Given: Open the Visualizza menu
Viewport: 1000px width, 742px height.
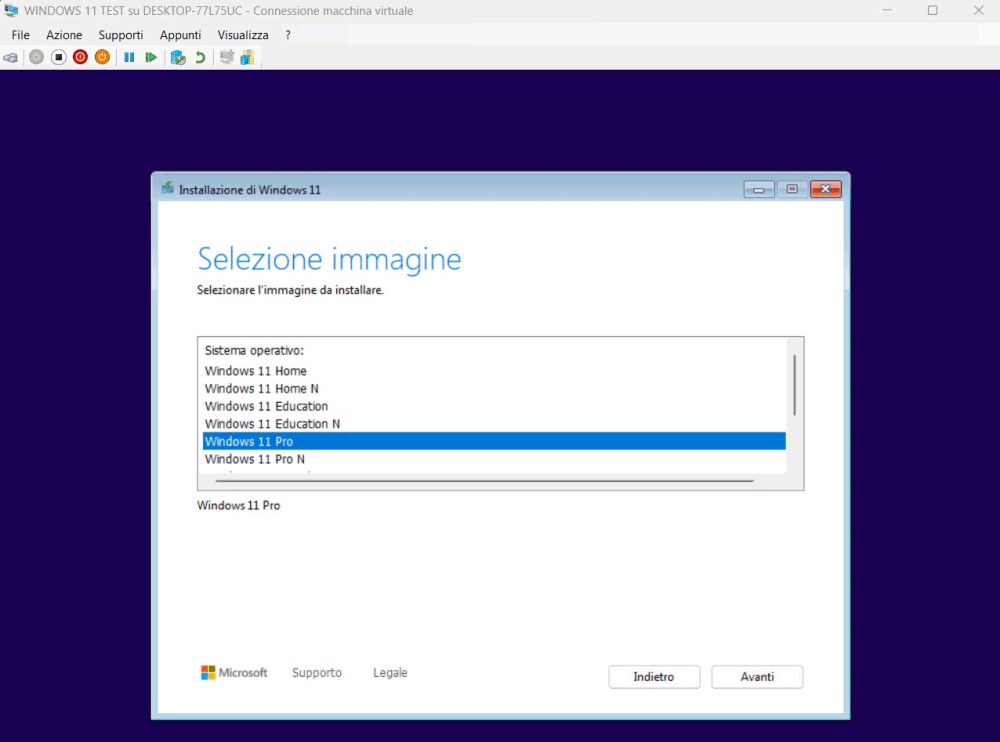Looking at the screenshot, I should 243,35.
